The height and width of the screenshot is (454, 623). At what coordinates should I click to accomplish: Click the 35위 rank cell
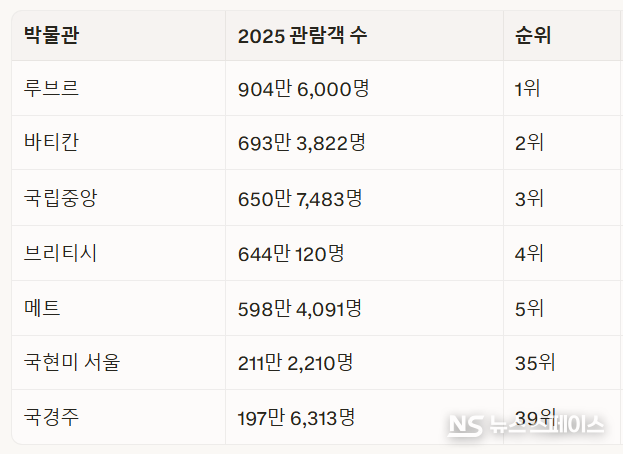[x=534, y=362]
